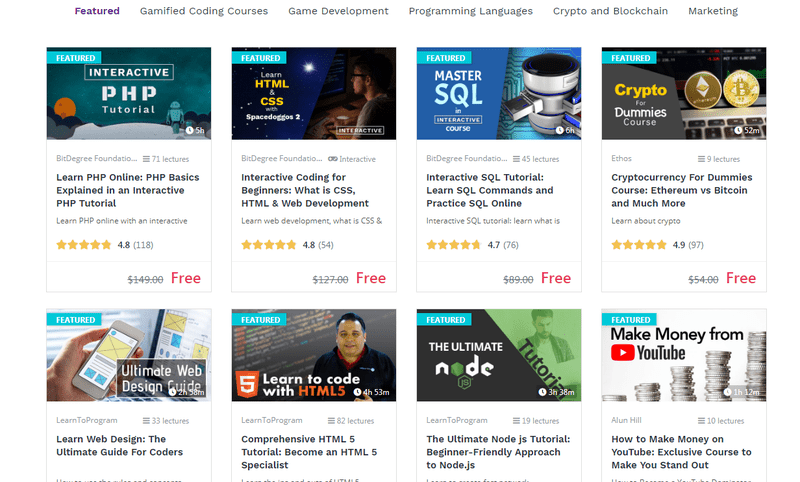The width and height of the screenshot is (800, 482).
Task: Click 'How to Make Money on YouTube' title
Action: point(681,452)
